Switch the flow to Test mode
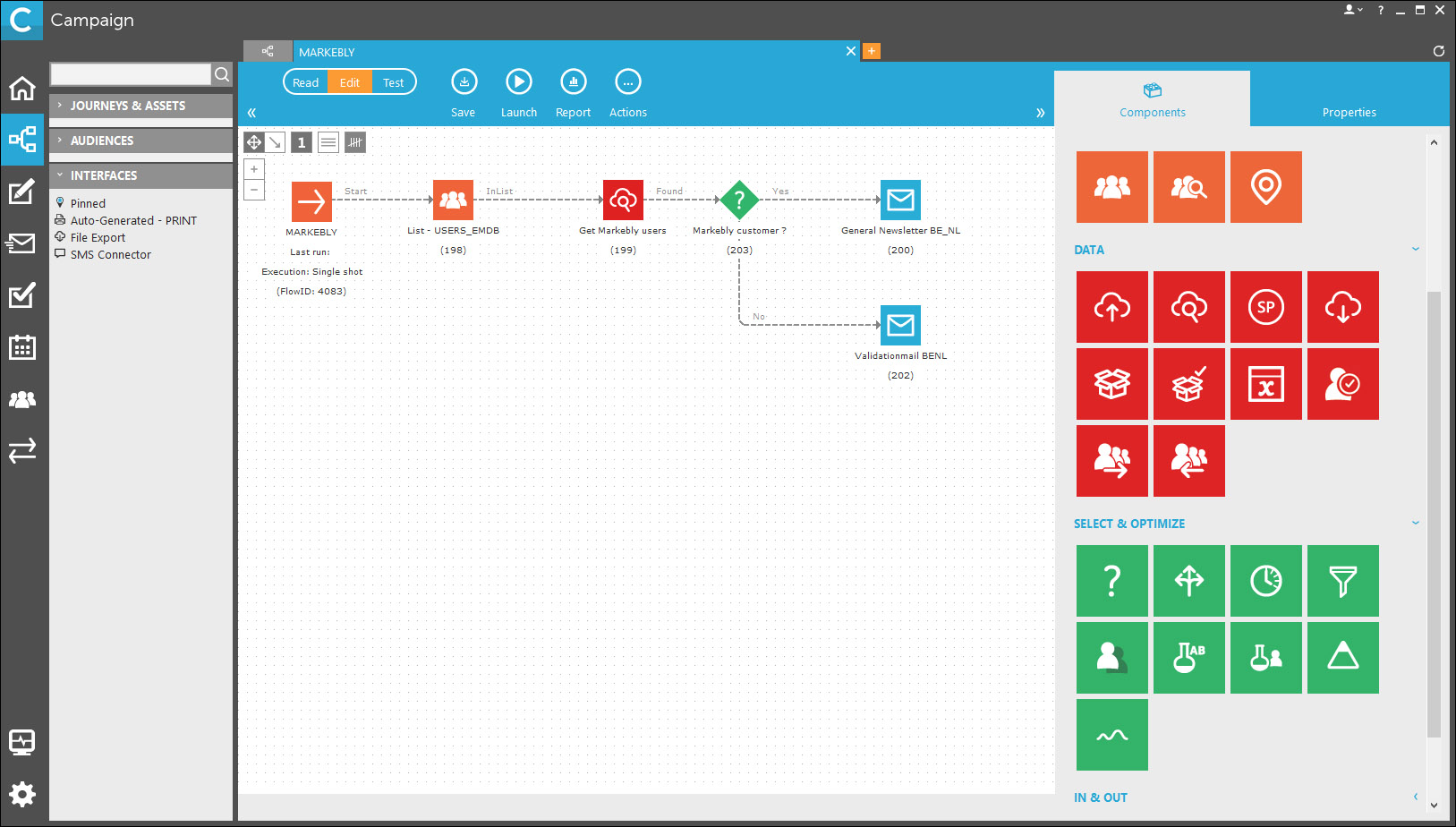 point(394,81)
